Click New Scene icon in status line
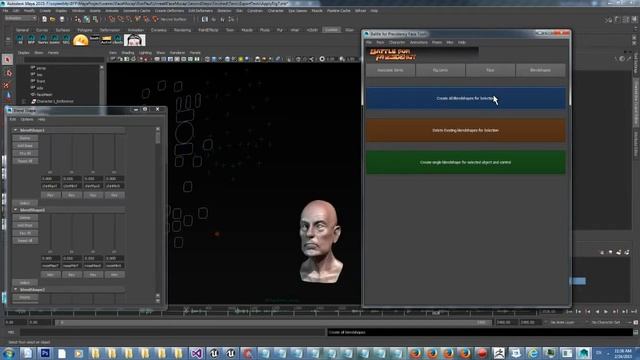 point(44,19)
